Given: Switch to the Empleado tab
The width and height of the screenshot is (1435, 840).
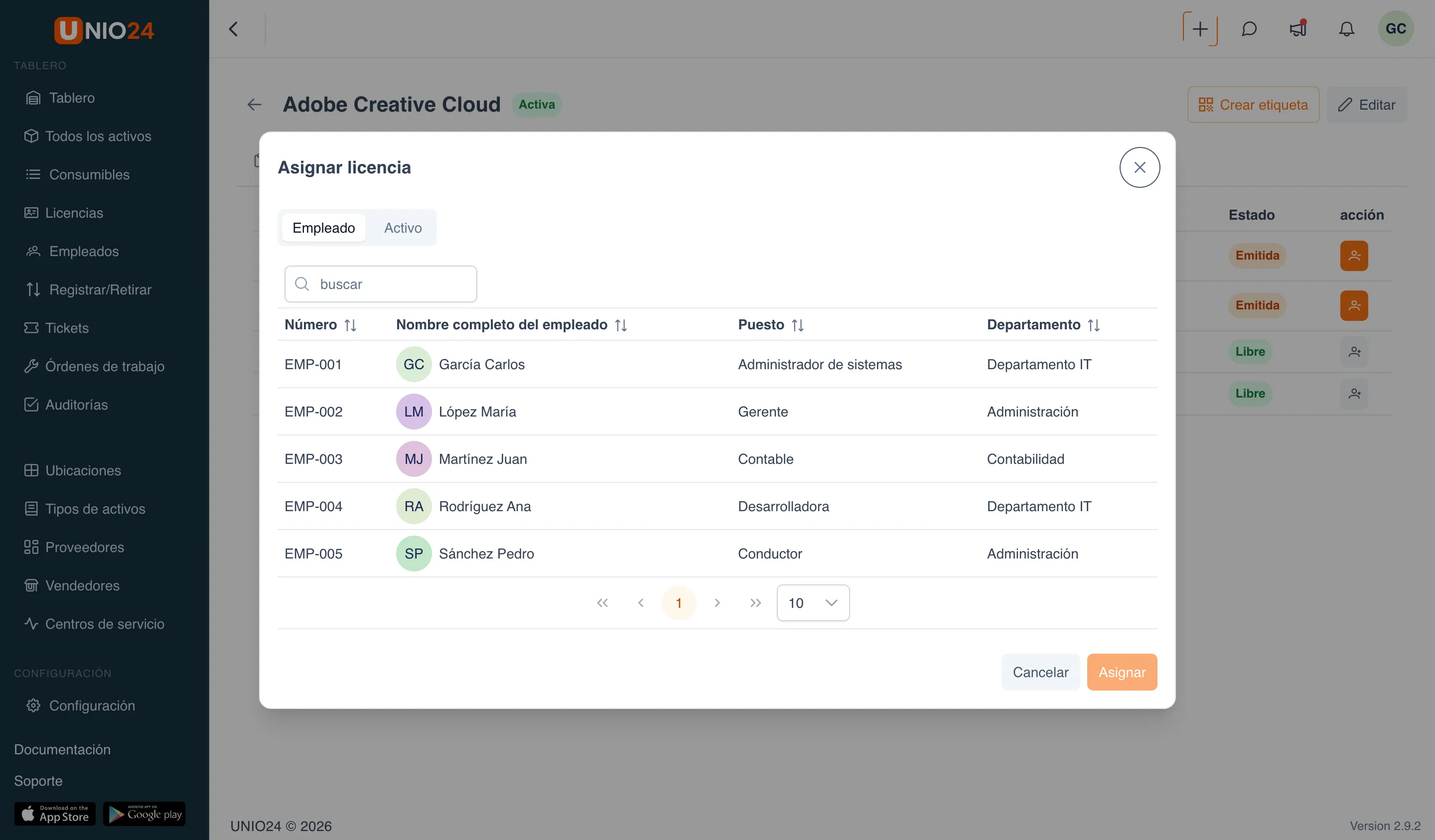Looking at the screenshot, I should 323,228.
